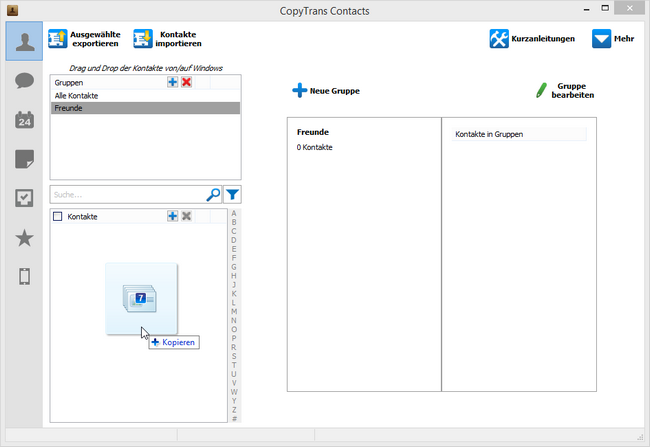Open the Notes section in sidebar
The image size is (650, 447).
[24, 159]
